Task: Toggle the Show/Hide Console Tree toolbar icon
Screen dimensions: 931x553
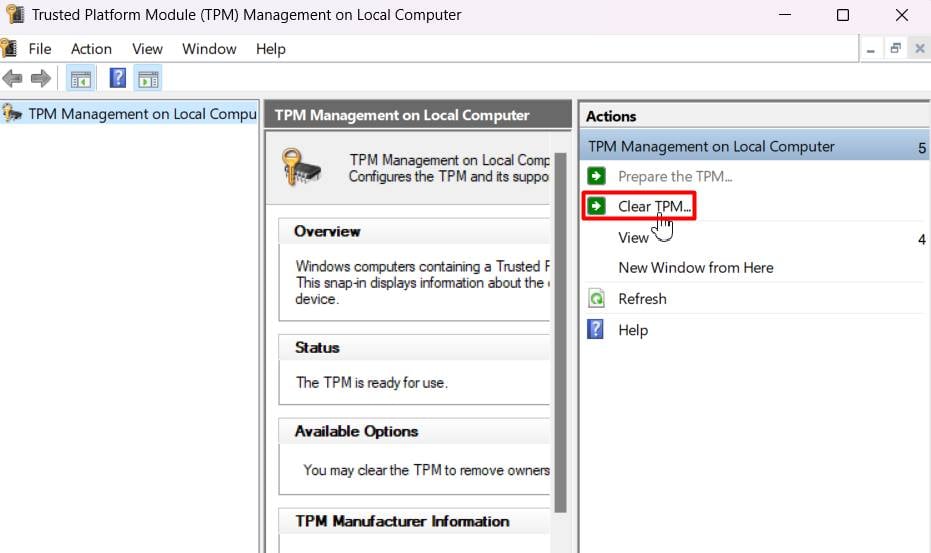Action: point(81,78)
